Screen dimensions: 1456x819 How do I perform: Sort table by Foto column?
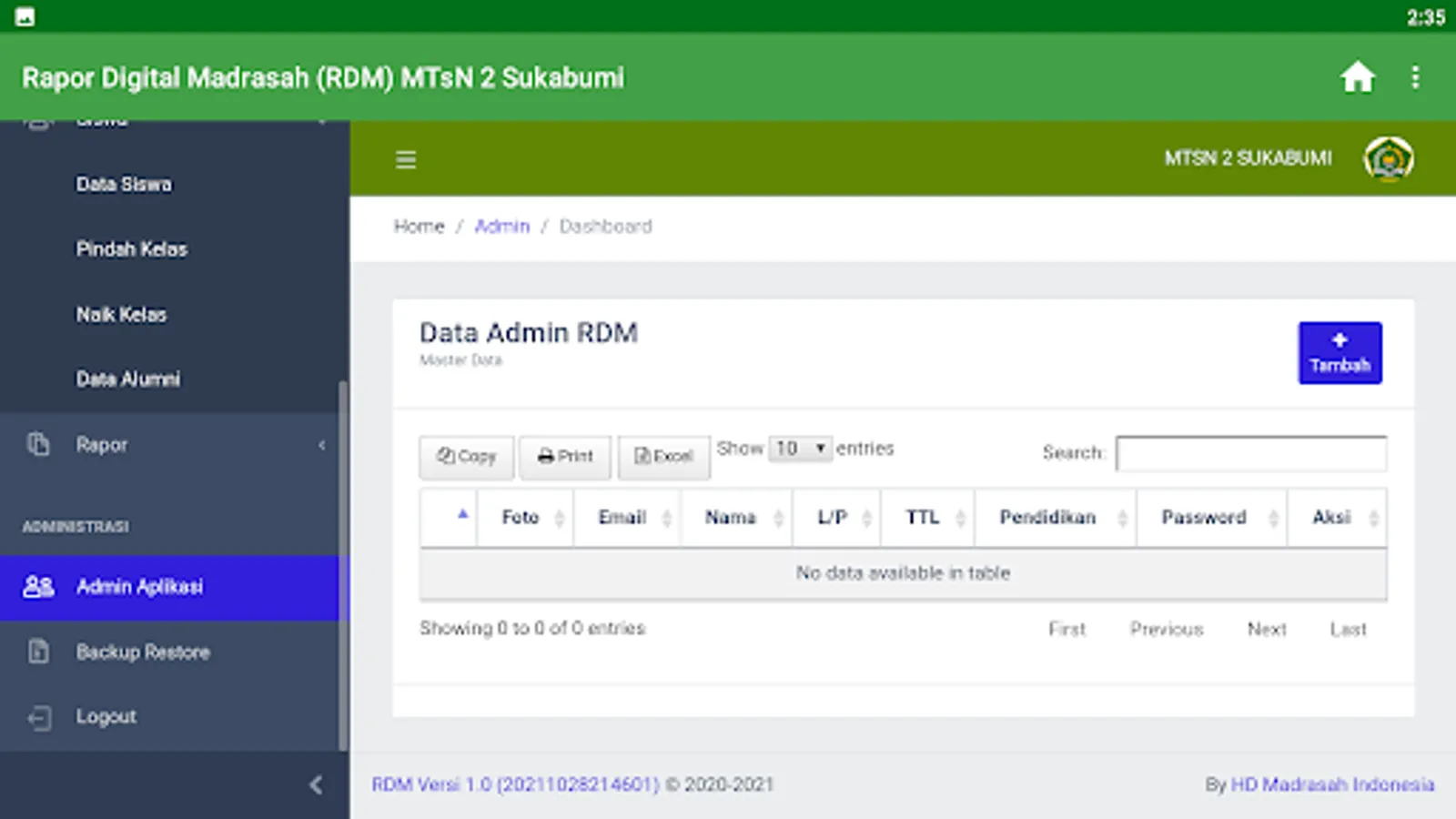(525, 518)
